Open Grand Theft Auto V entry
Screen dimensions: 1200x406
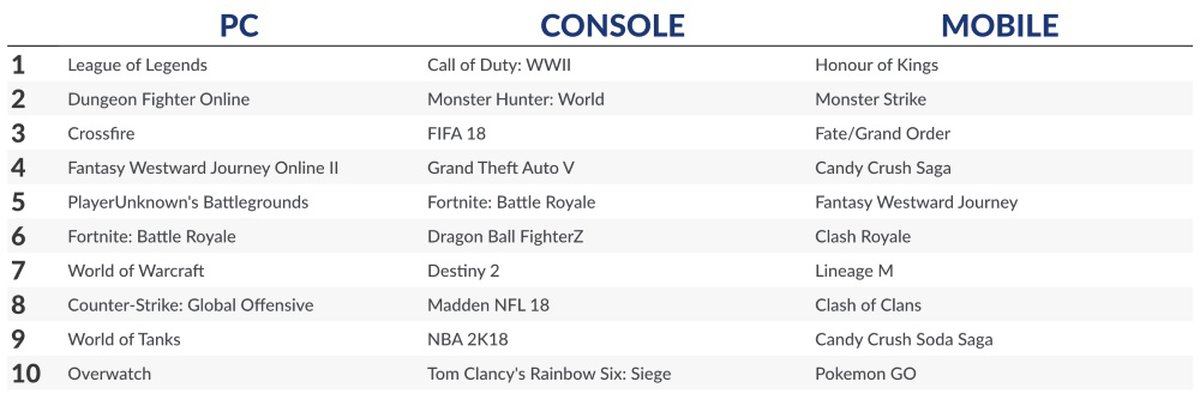click(501, 168)
